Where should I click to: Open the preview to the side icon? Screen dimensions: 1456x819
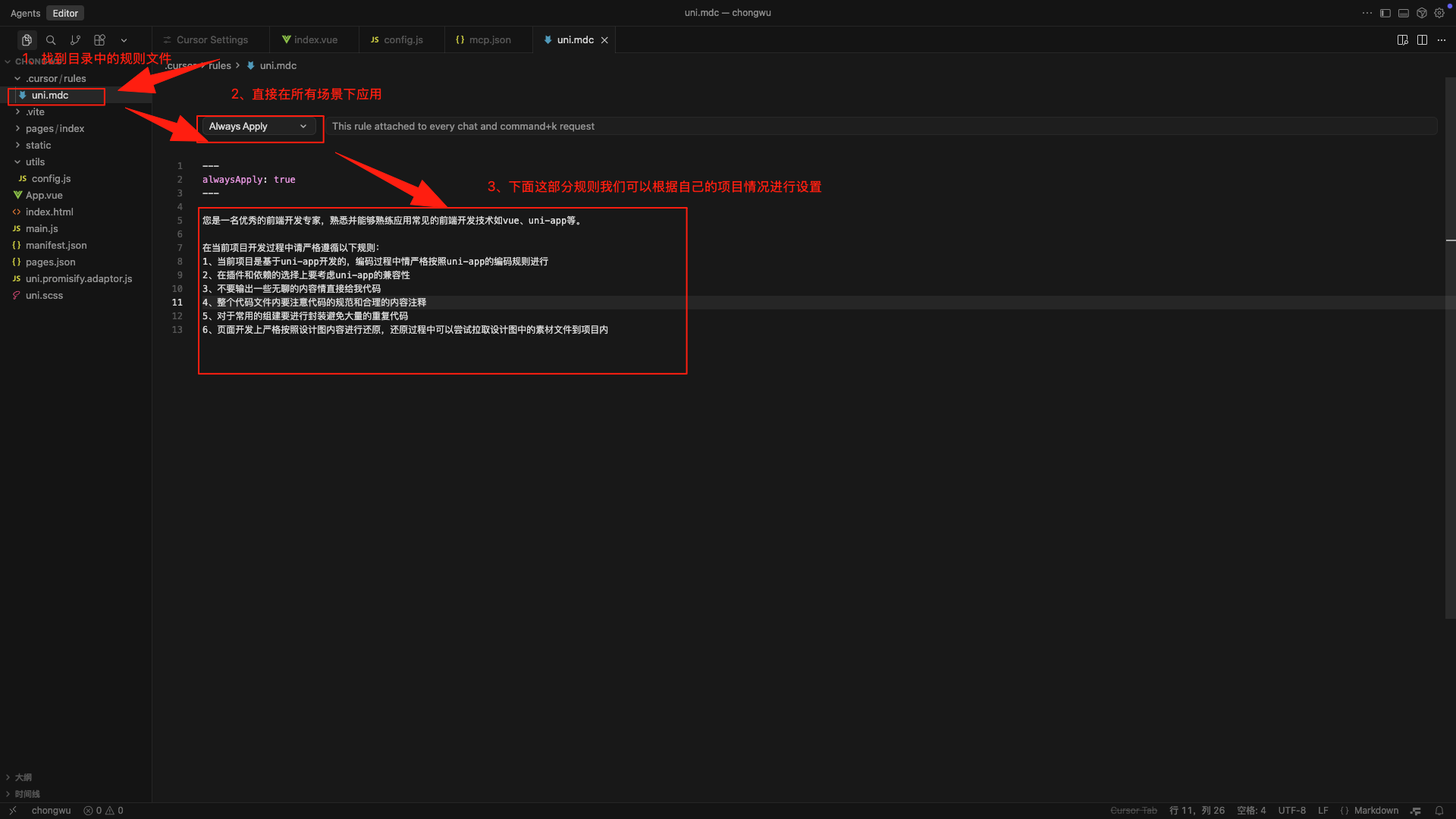[x=1402, y=40]
